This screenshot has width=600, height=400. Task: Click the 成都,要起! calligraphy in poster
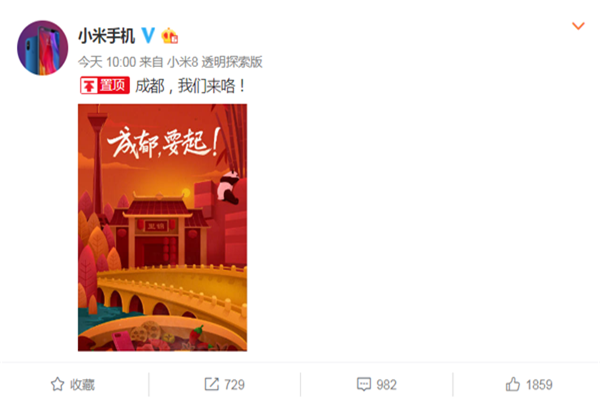(x=164, y=142)
